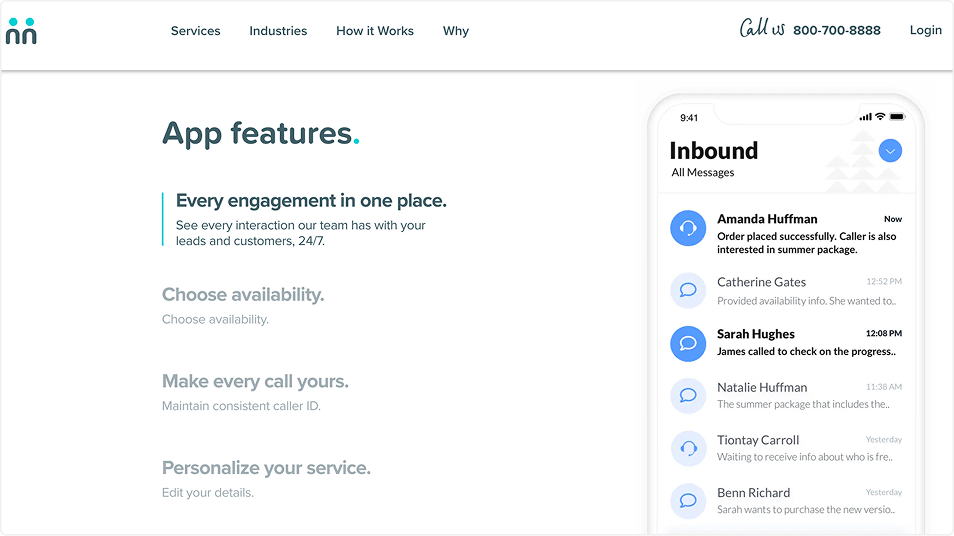
Task: Open the Services menu
Action: coord(195,31)
